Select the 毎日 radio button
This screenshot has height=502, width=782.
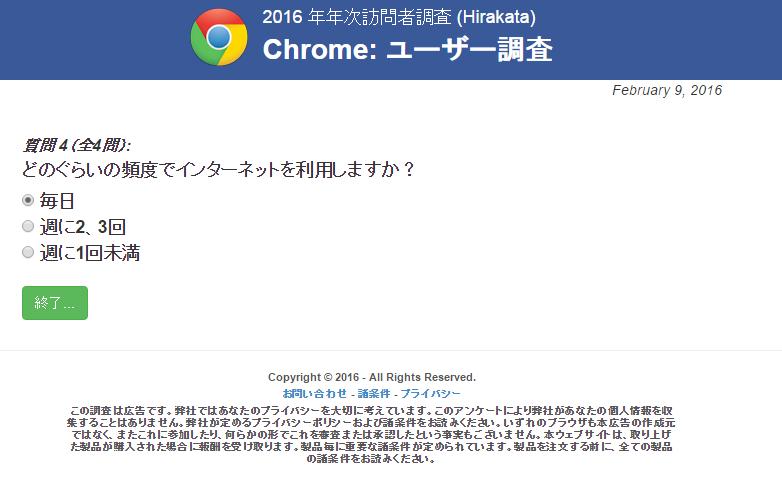28,200
